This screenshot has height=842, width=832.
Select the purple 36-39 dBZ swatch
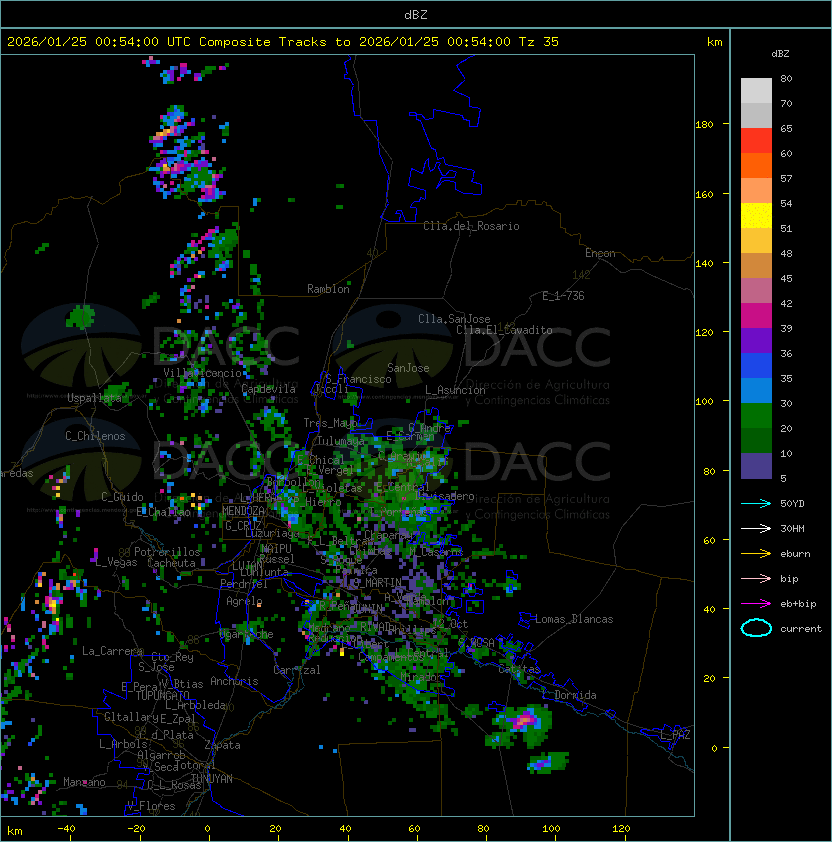click(x=756, y=341)
